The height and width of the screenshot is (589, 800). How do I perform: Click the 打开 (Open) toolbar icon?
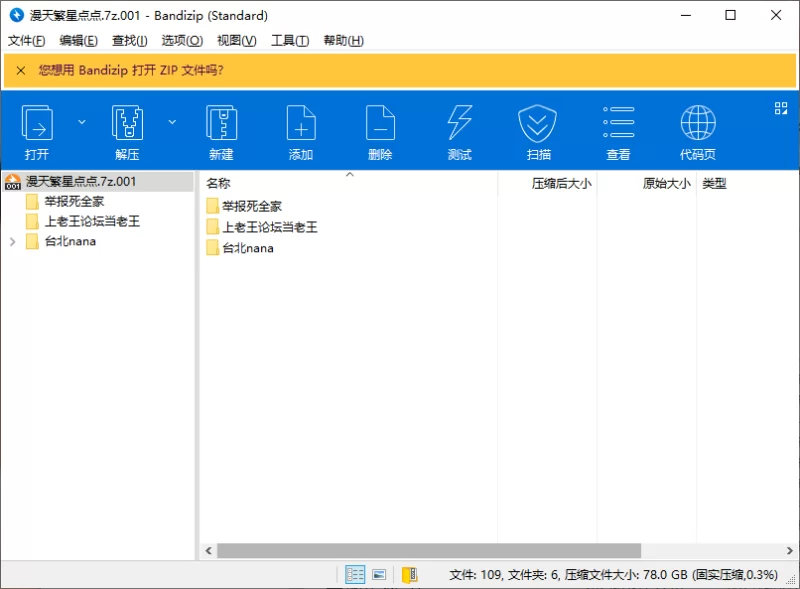tap(37, 122)
